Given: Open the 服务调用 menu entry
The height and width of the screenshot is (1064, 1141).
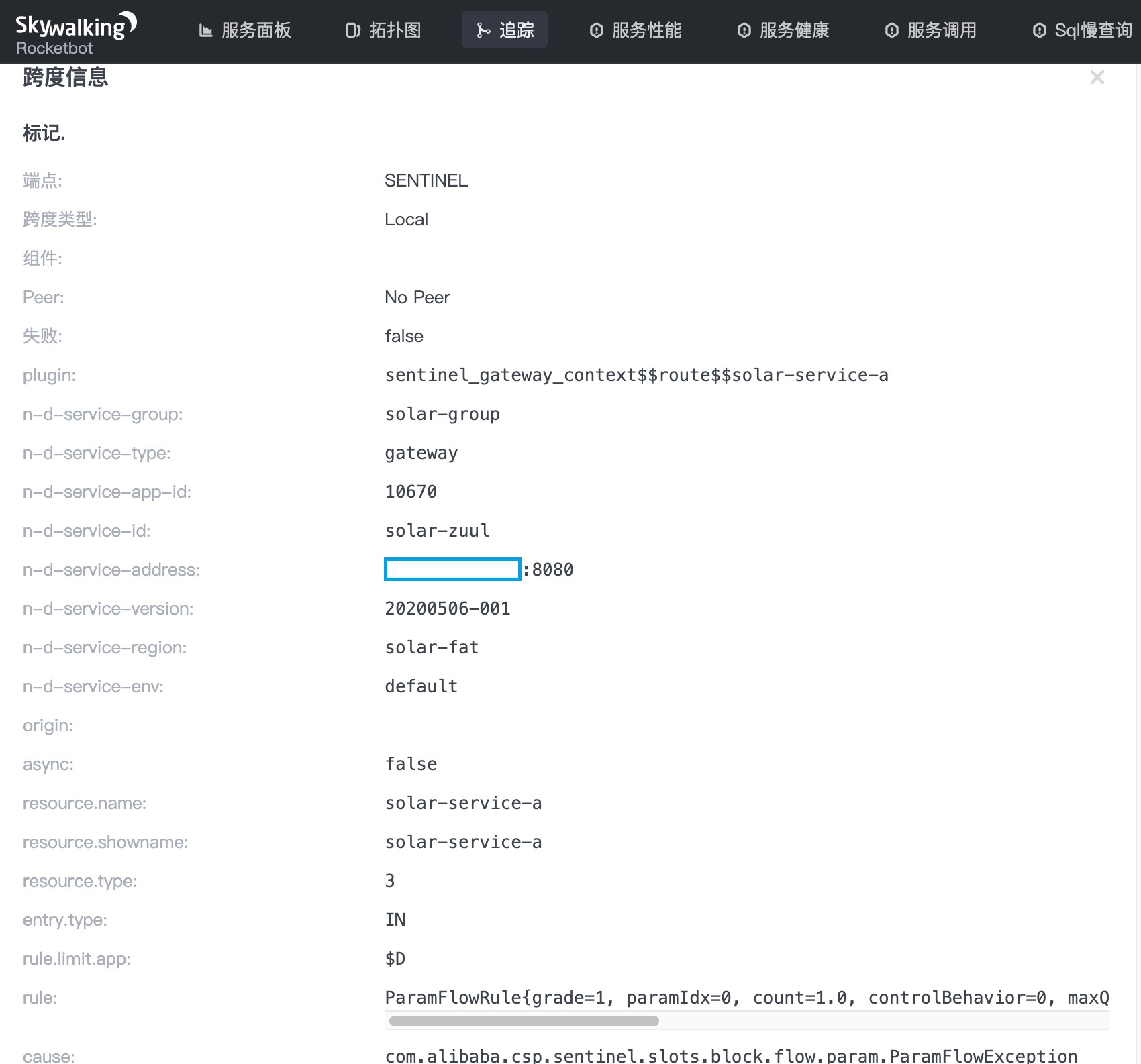Looking at the screenshot, I should click(x=941, y=30).
